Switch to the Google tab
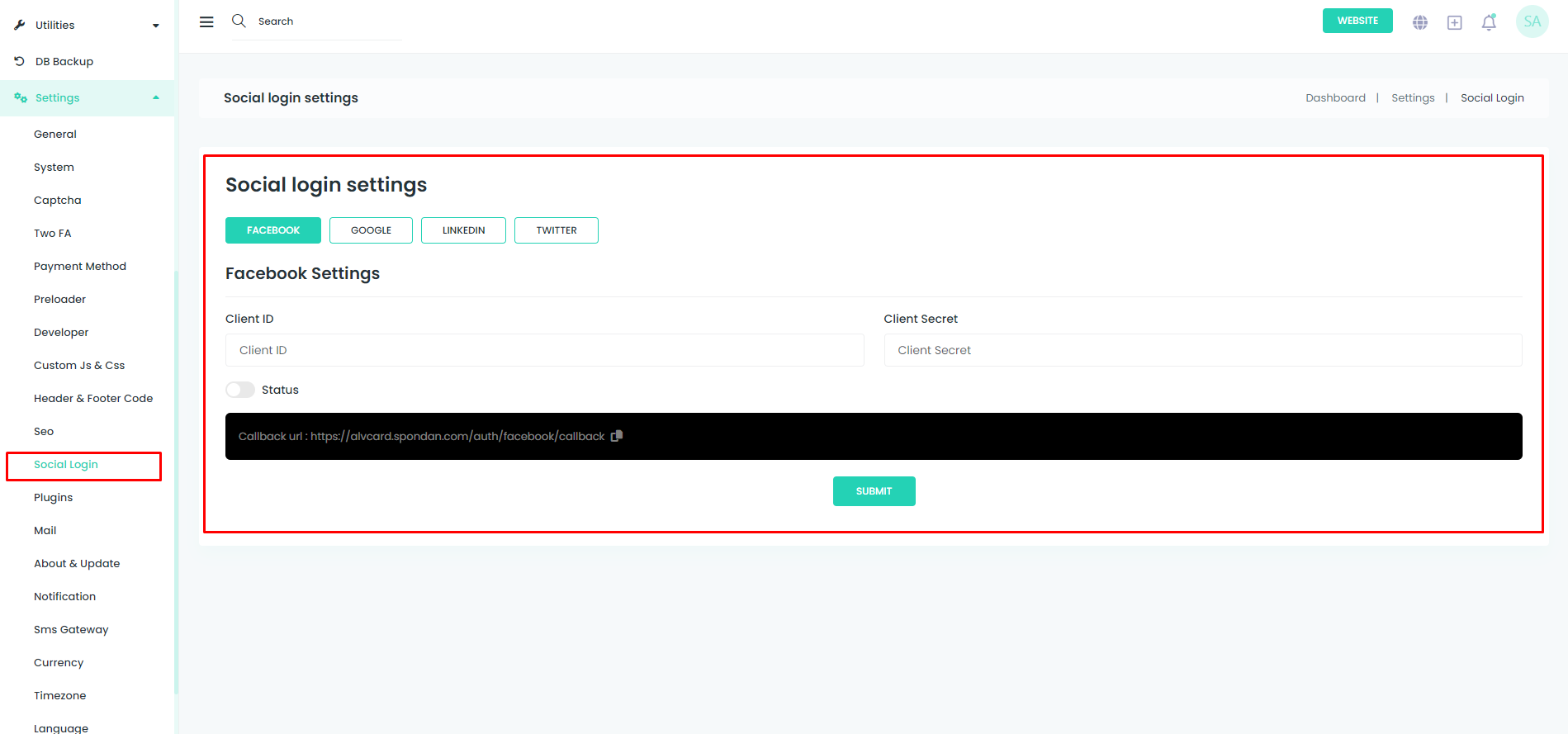The height and width of the screenshot is (734, 1568). click(x=371, y=230)
